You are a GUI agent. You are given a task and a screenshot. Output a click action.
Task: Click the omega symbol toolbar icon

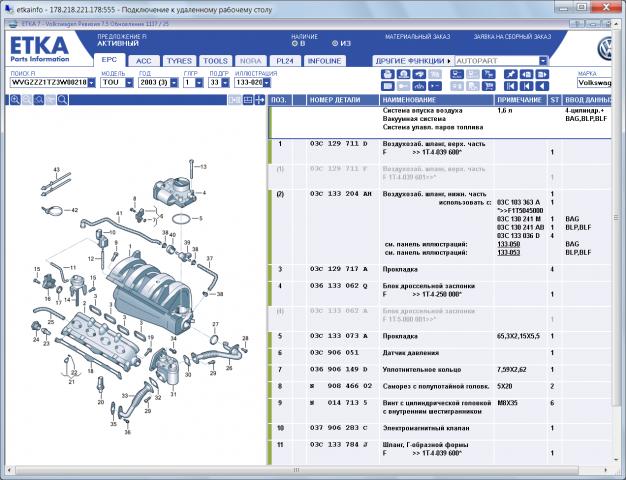pos(404,74)
